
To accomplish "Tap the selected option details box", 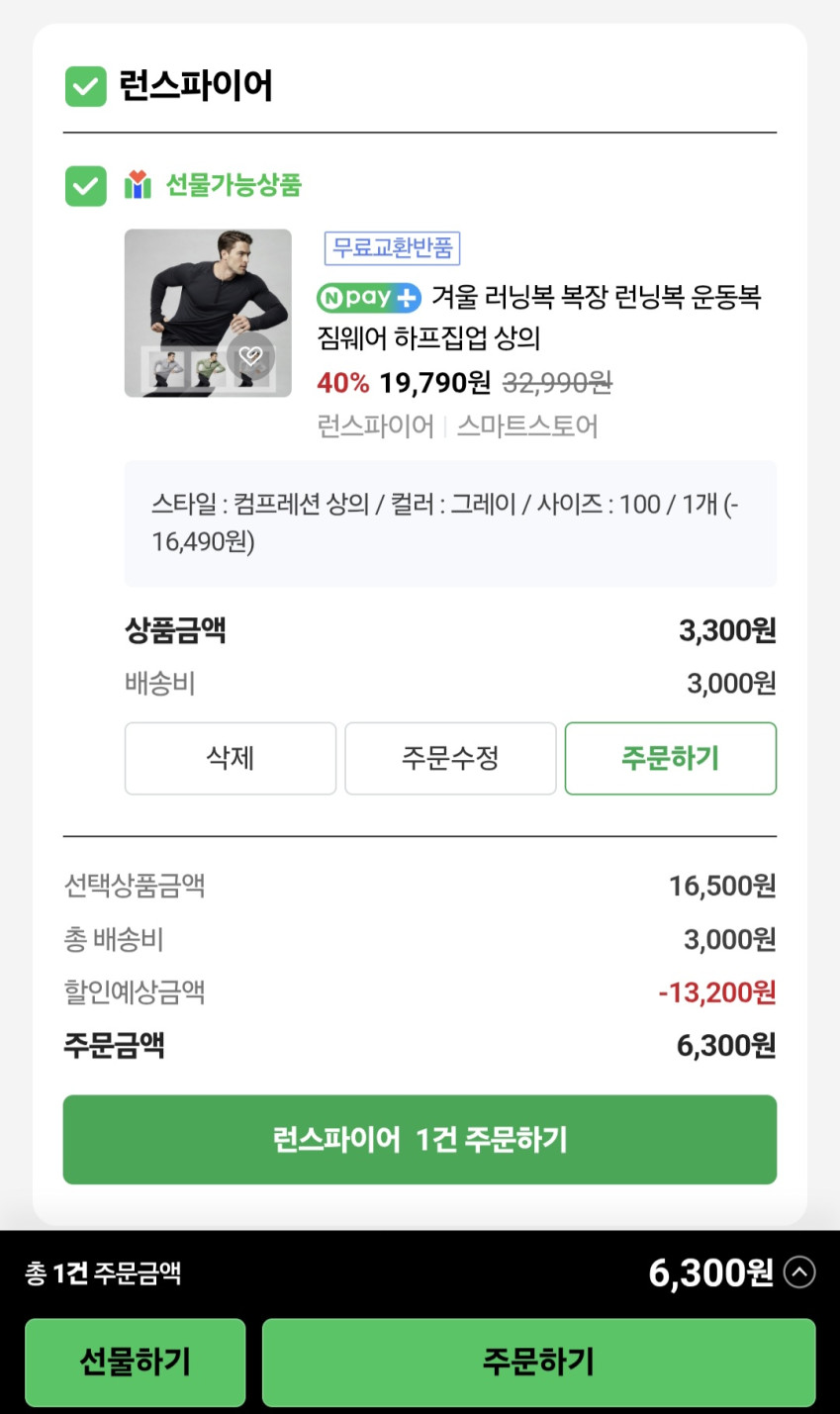I will (450, 522).
